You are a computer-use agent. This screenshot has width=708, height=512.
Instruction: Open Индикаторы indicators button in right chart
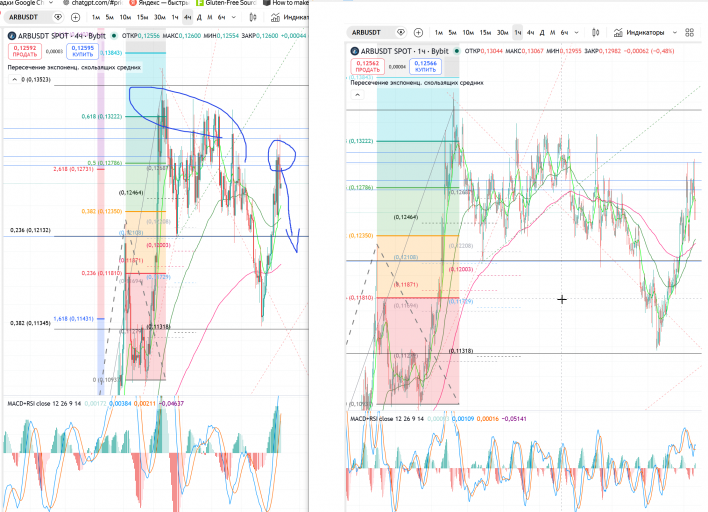tap(639, 33)
